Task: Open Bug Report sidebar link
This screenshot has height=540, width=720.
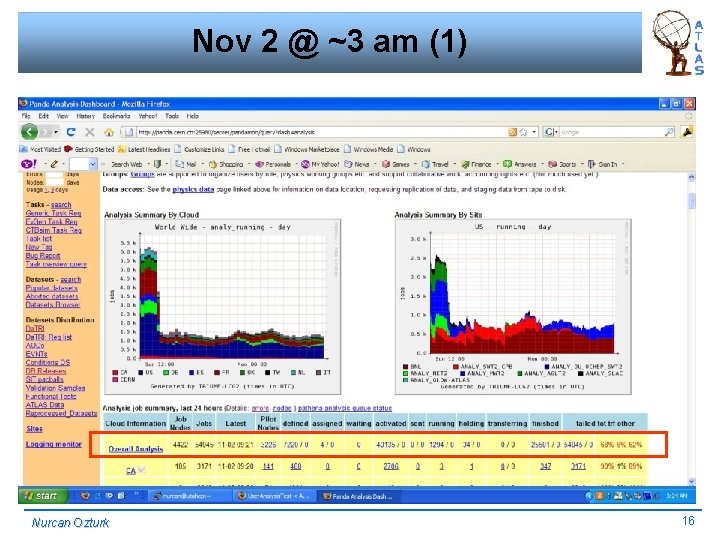Action: [x=43, y=256]
